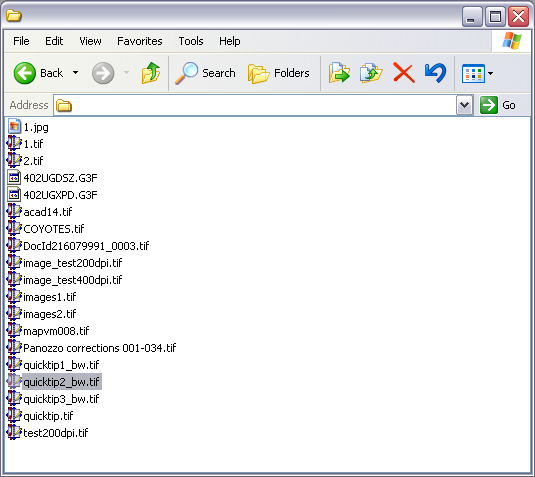
Task: Select the file 1.jpg
Action: (28, 127)
